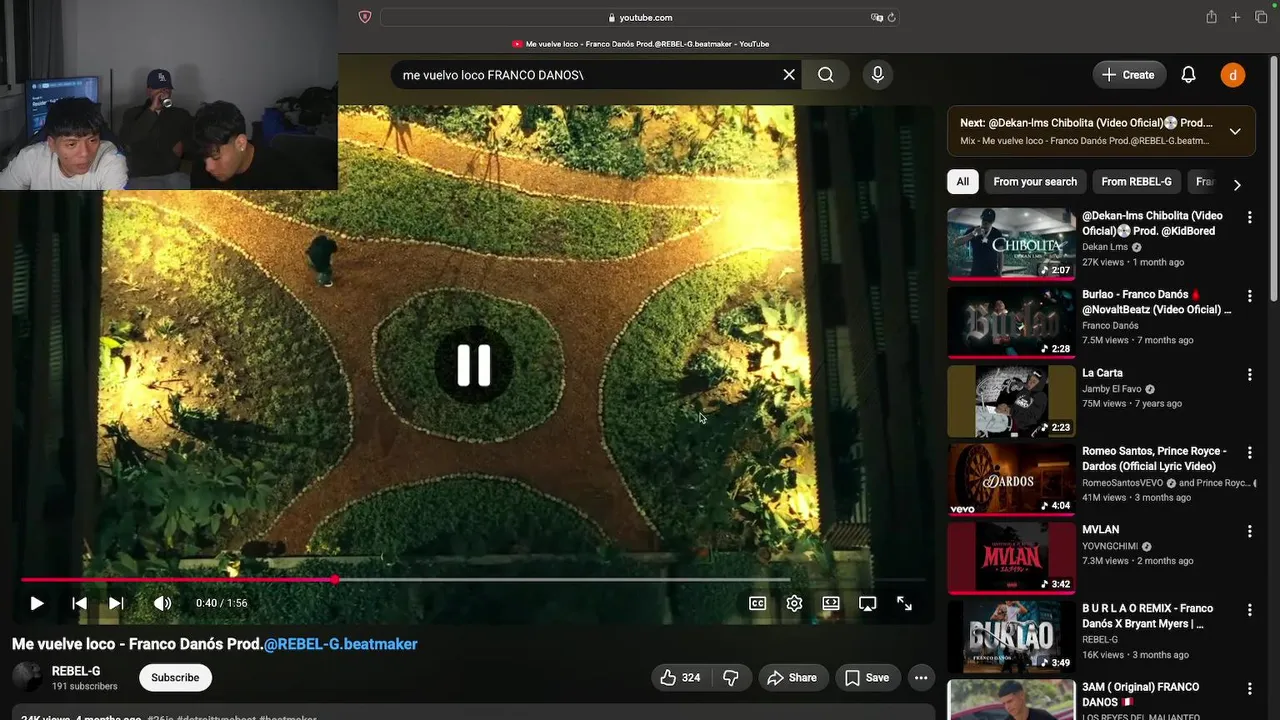Click YOVNGCHIMI channel name
This screenshot has width=1280, height=720.
coord(1110,546)
